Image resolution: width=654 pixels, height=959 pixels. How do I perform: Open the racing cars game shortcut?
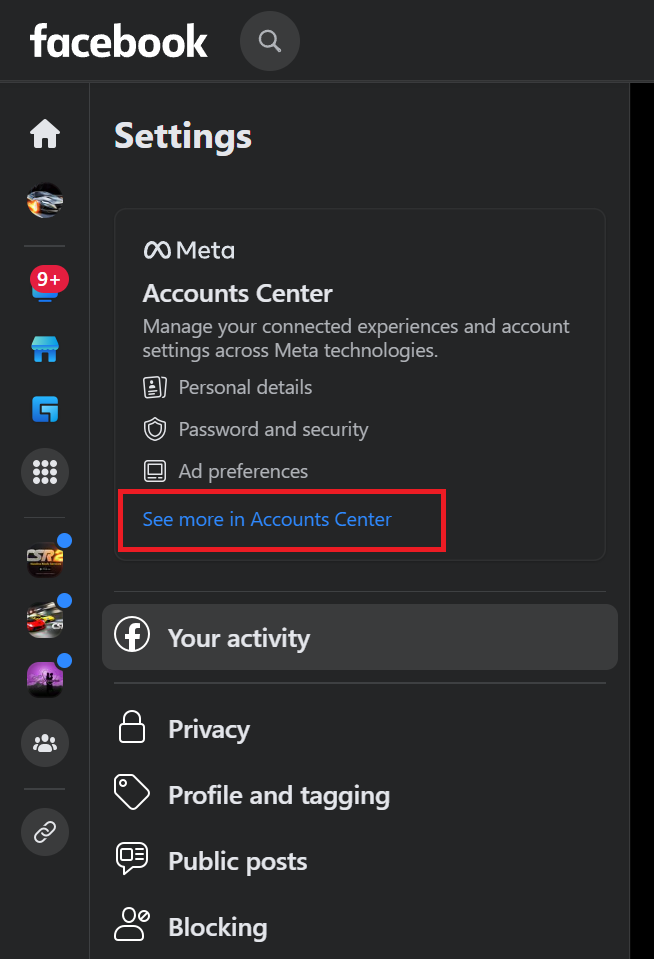click(x=45, y=619)
